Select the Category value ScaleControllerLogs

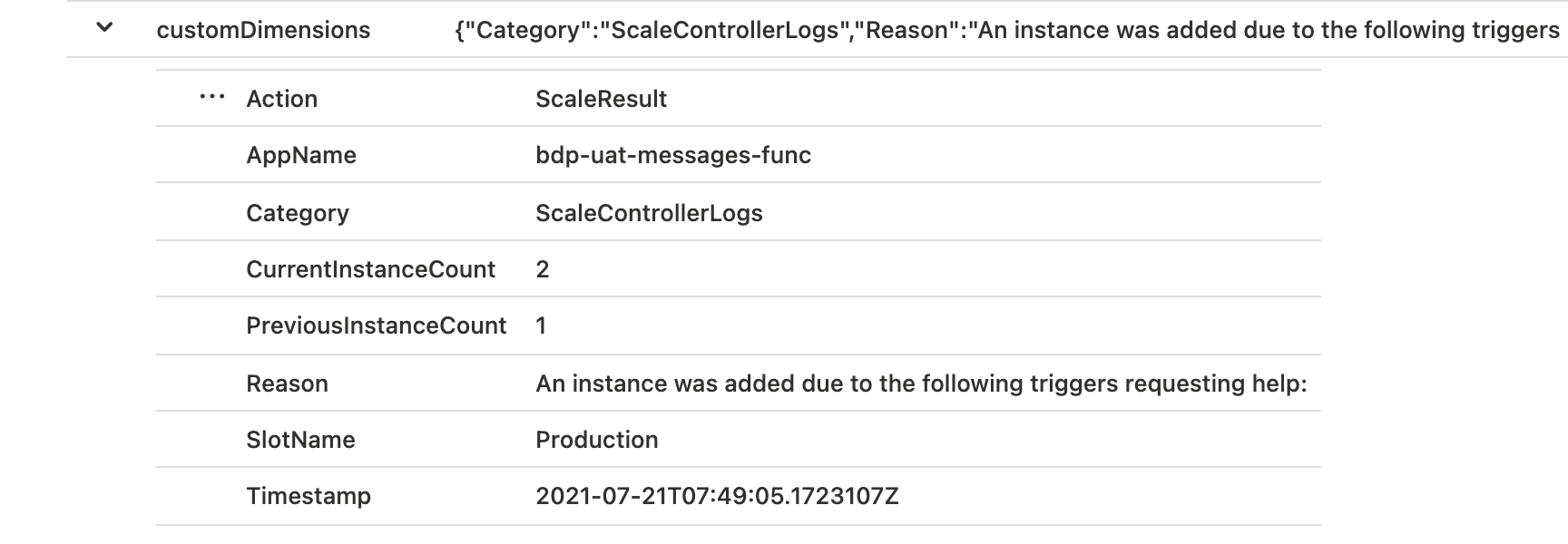click(x=649, y=212)
